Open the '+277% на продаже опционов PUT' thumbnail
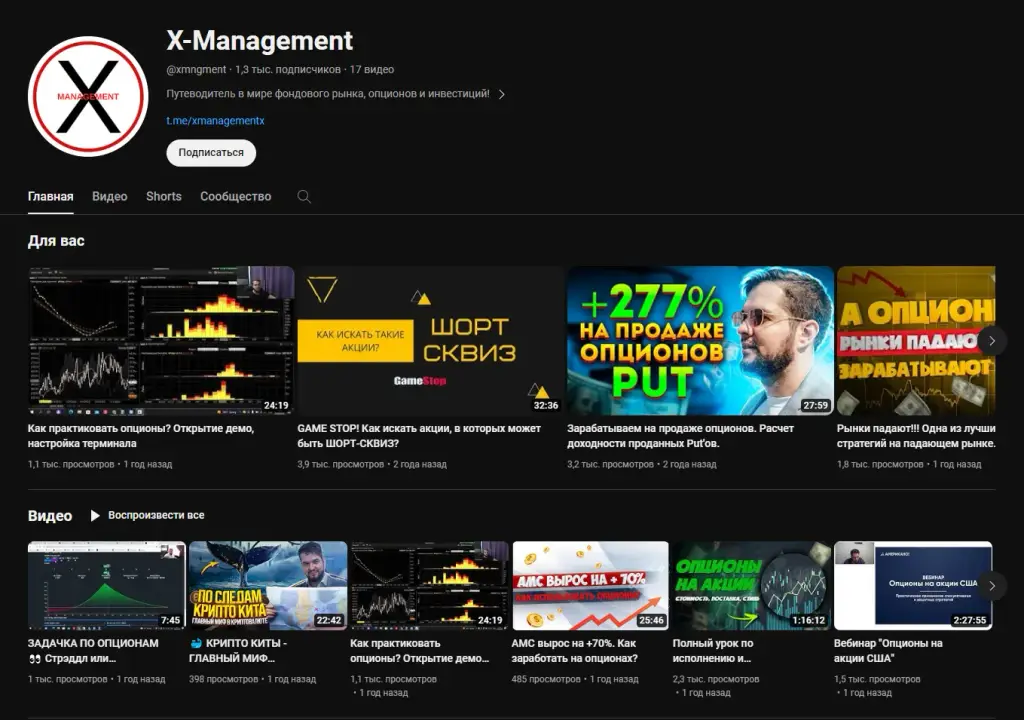1024x720 pixels. tap(700, 340)
